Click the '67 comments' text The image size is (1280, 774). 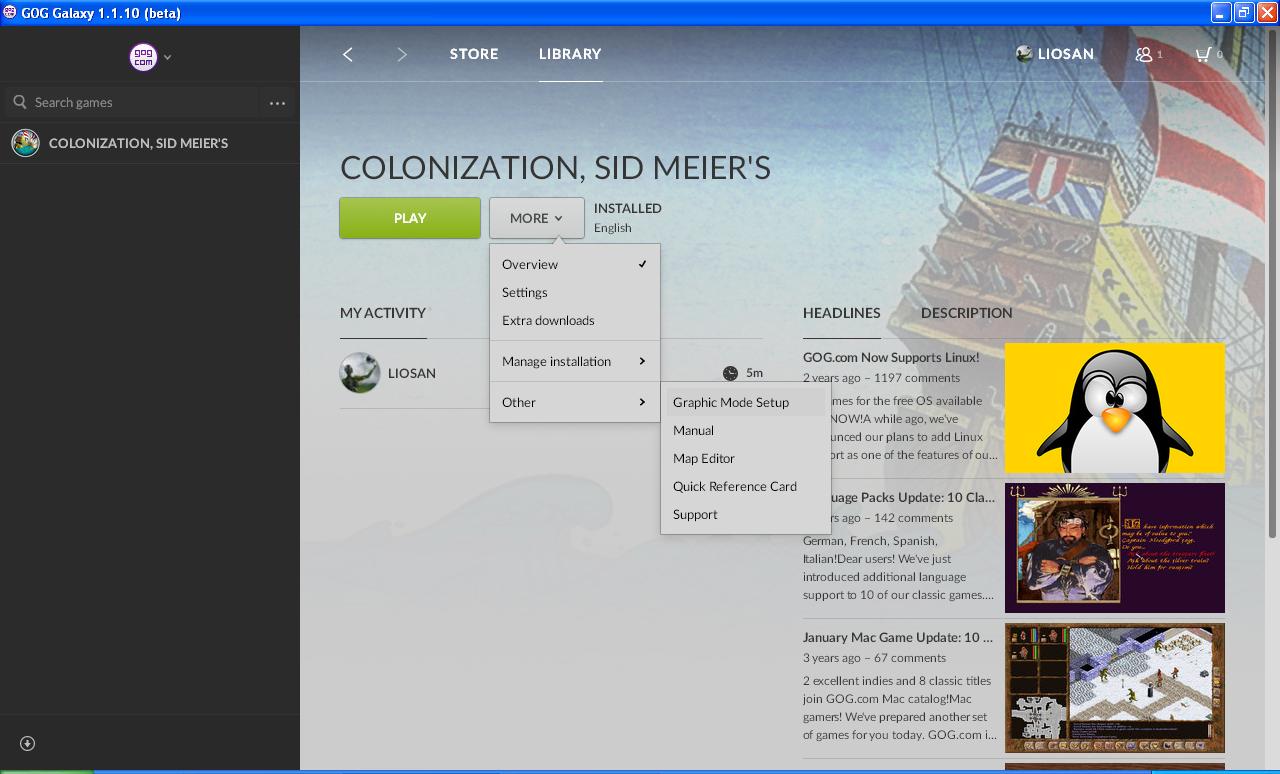[x=910, y=658]
